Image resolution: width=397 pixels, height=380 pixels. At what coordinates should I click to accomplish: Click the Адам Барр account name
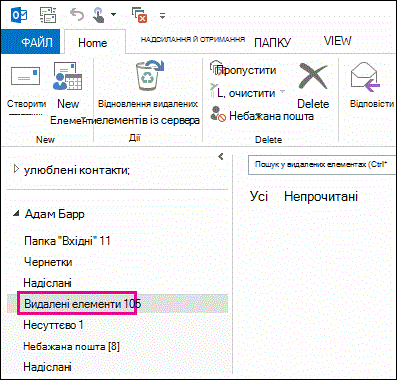[55, 214]
